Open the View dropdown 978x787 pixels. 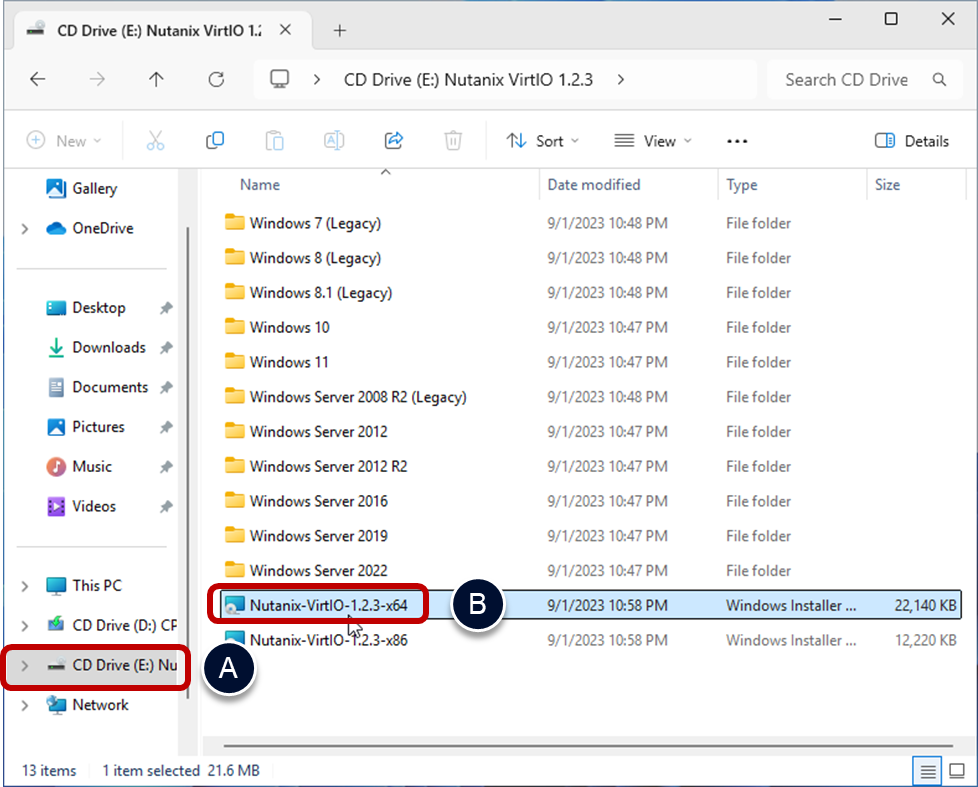[x=653, y=141]
